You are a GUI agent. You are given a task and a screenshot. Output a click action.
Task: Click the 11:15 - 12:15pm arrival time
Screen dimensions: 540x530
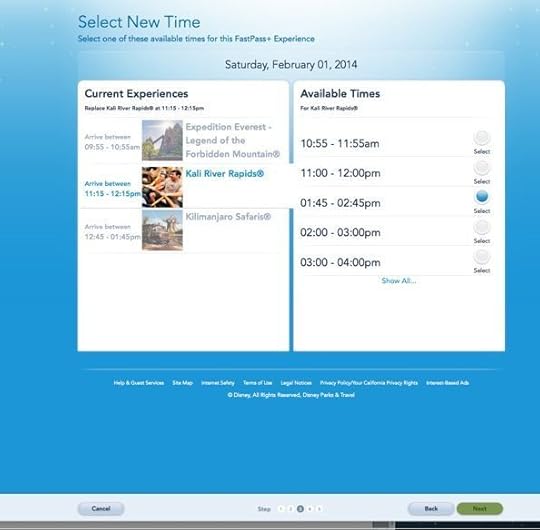click(113, 194)
